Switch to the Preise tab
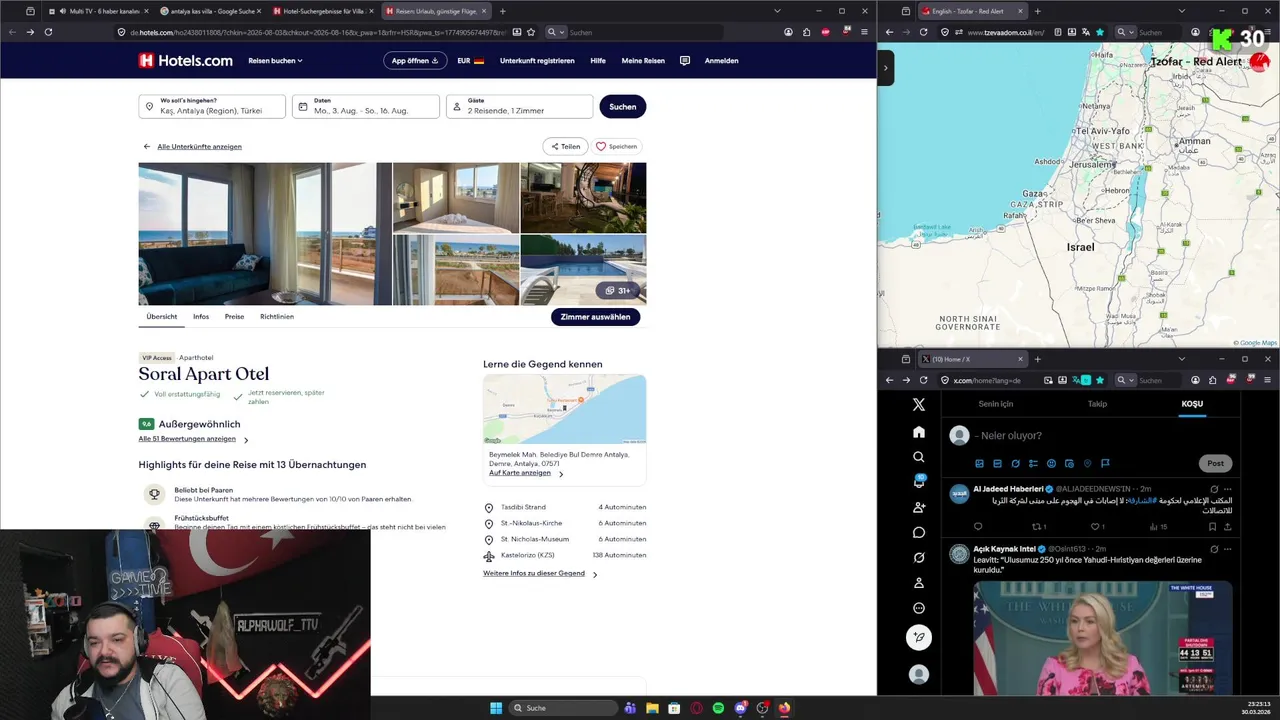The image size is (1280, 720). click(x=234, y=316)
